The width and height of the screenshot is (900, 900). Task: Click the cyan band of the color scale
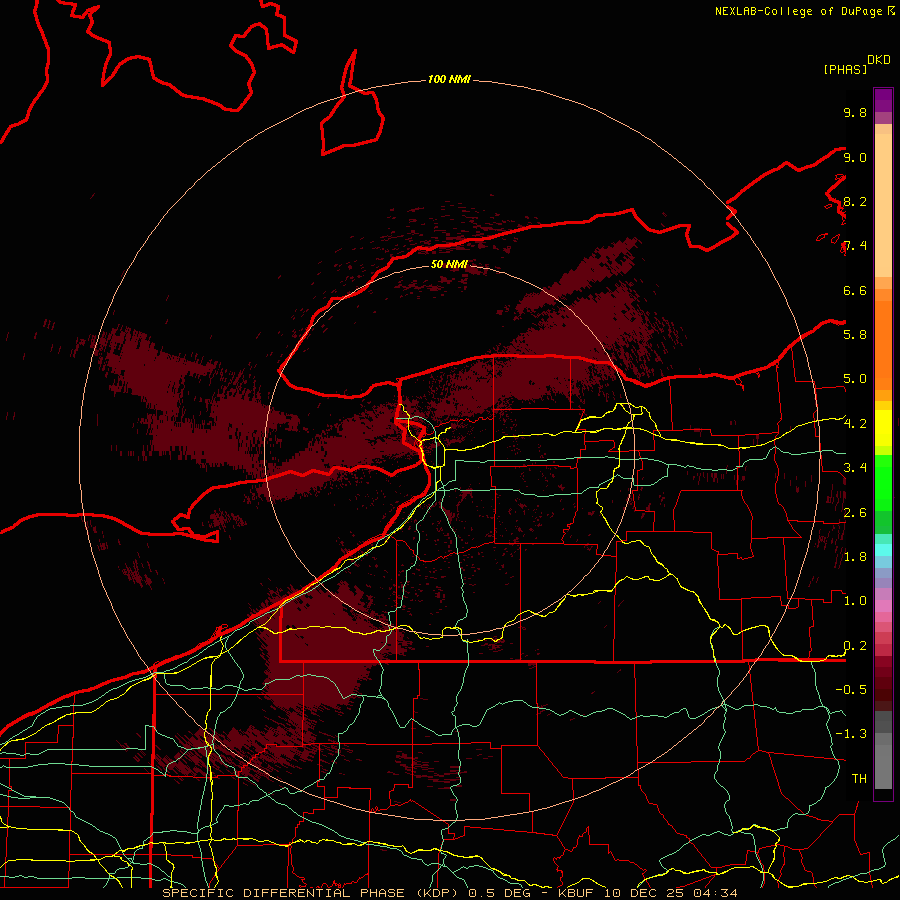(883, 549)
